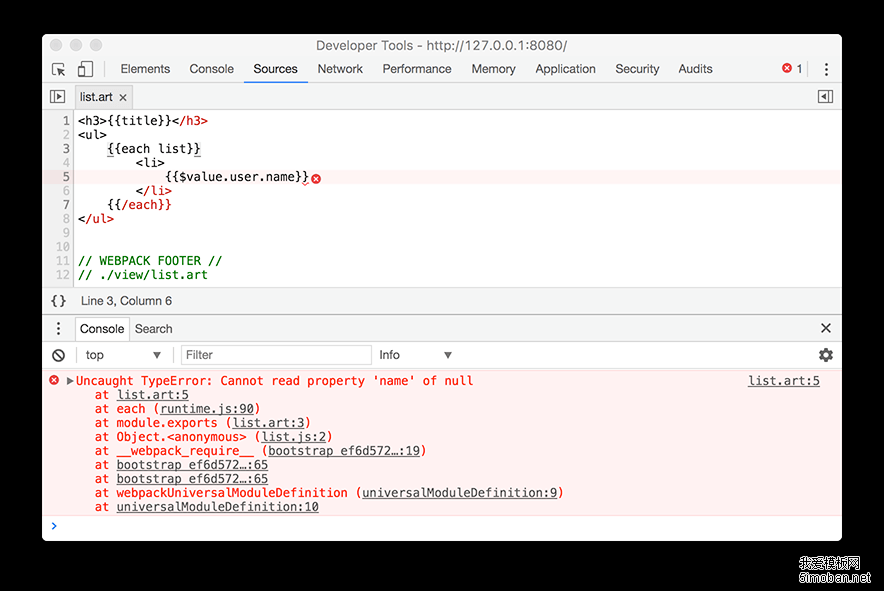
Task: Open the runtime.js:90 link in stack trace
Action: click(207, 409)
